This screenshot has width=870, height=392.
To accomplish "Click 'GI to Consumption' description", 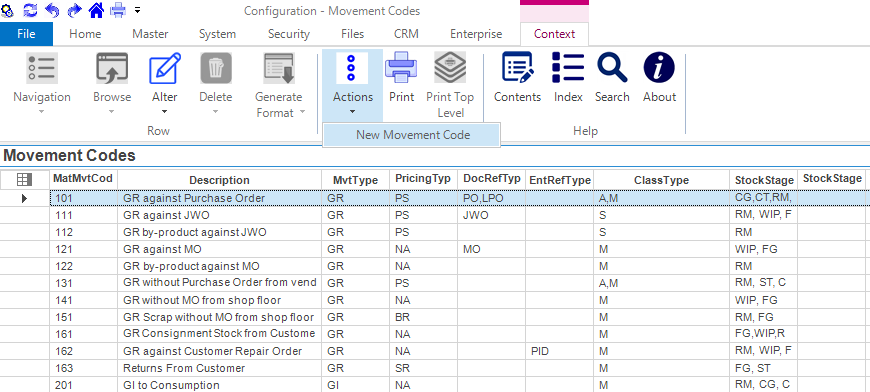I will 219,385.
